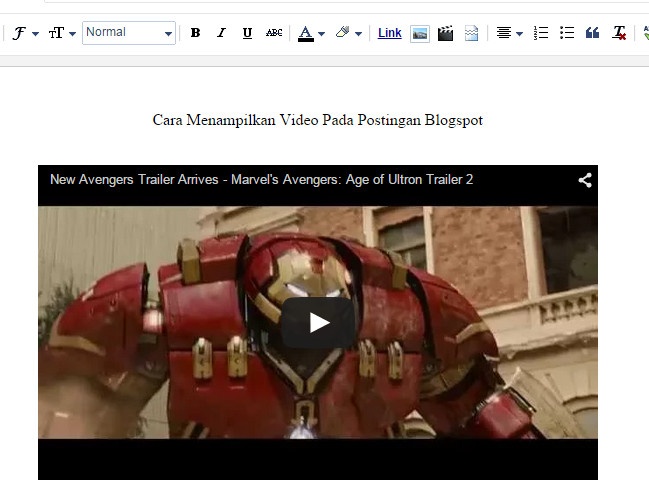Insert a jump break
The height and width of the screenshot is (503, 649).
tap(471, 33)
